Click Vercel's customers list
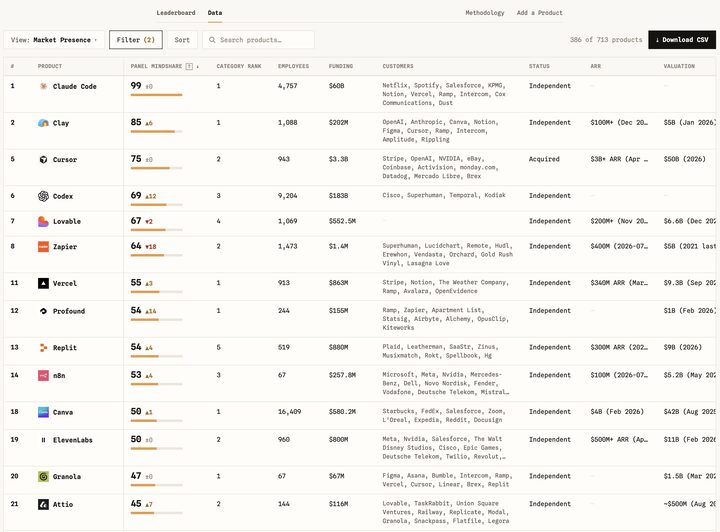The width and height of the screenshot is (720, 532). pos(445,287)
